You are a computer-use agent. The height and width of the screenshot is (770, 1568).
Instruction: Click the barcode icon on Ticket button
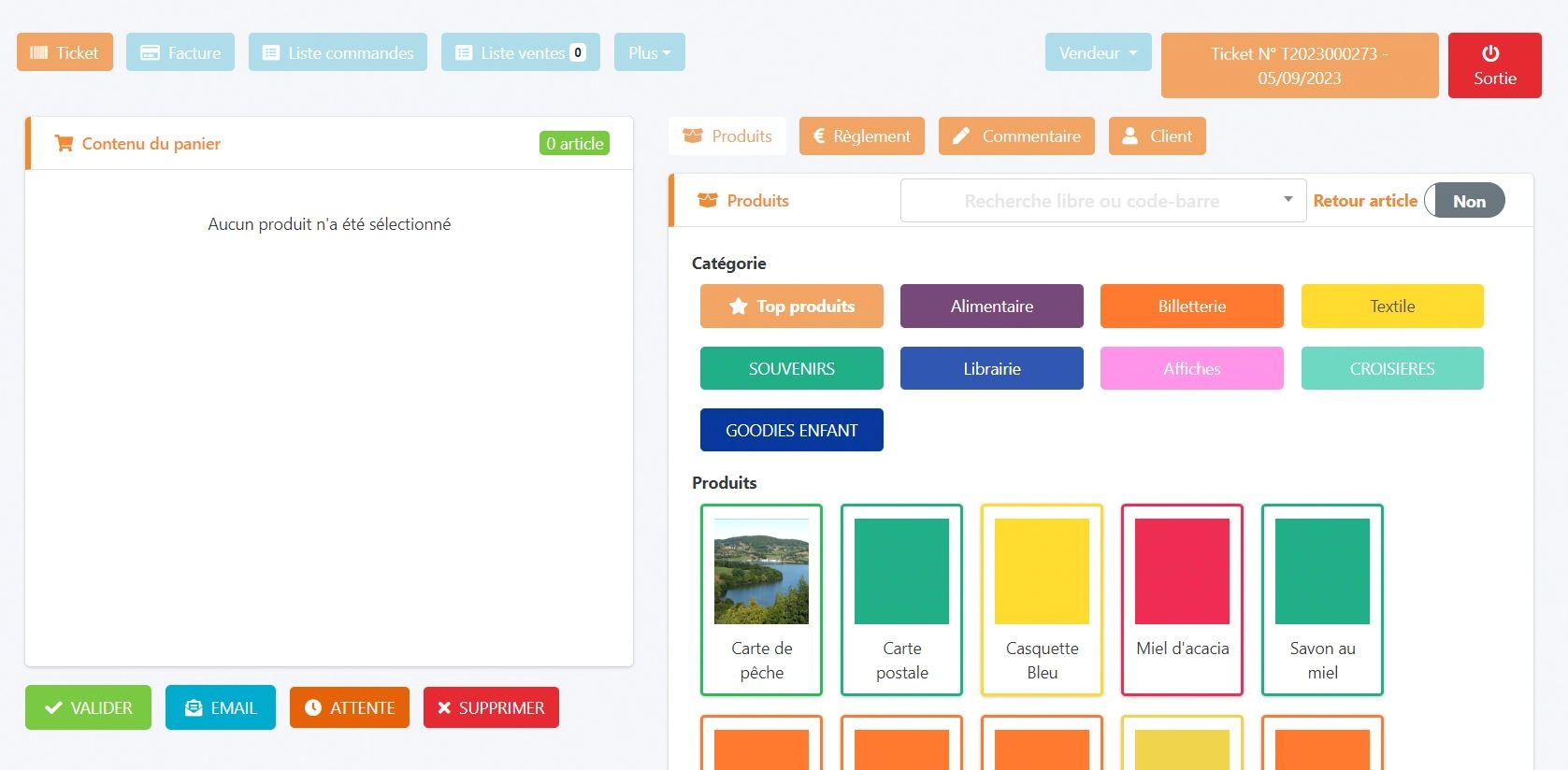(x=38, y=53)
